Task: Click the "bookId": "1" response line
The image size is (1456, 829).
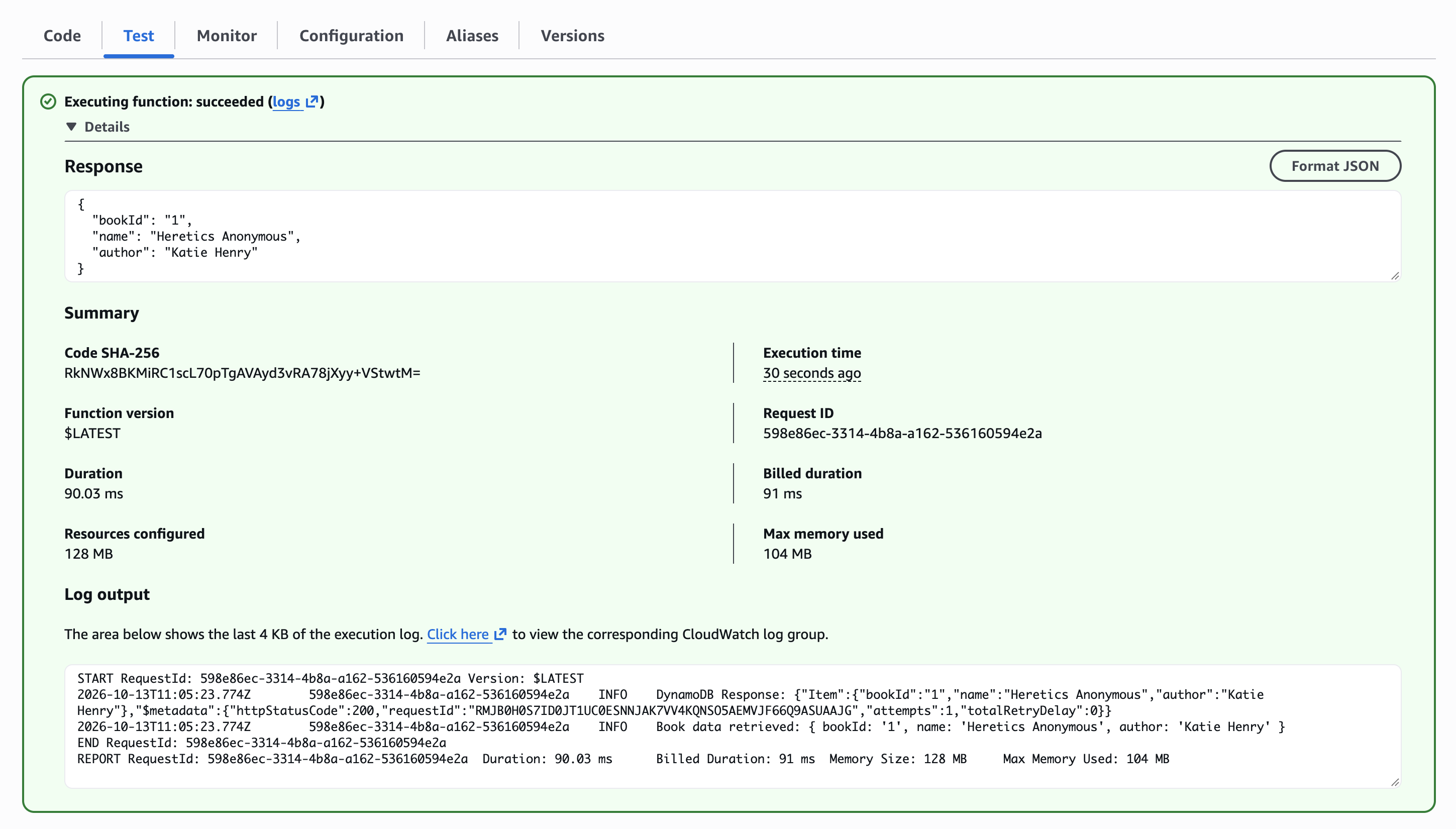Action: [142, 221]
